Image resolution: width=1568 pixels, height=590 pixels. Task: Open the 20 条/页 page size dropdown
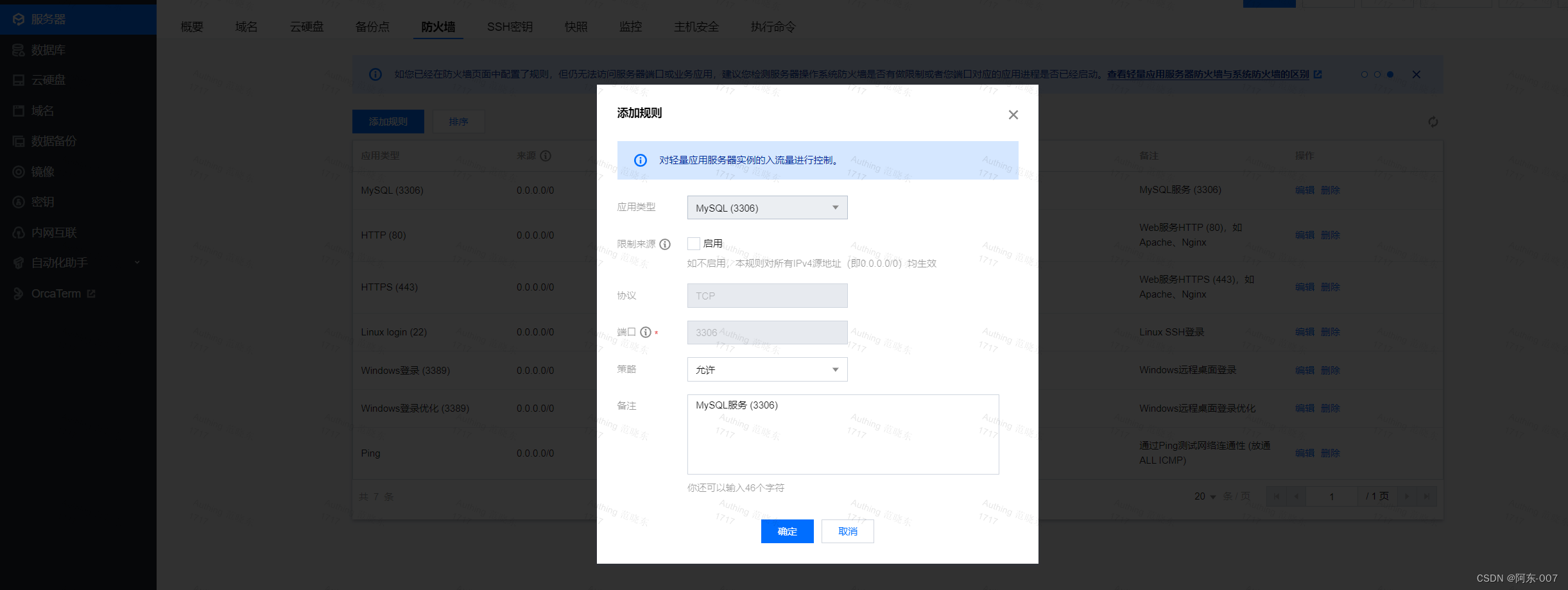point(1205,496)
